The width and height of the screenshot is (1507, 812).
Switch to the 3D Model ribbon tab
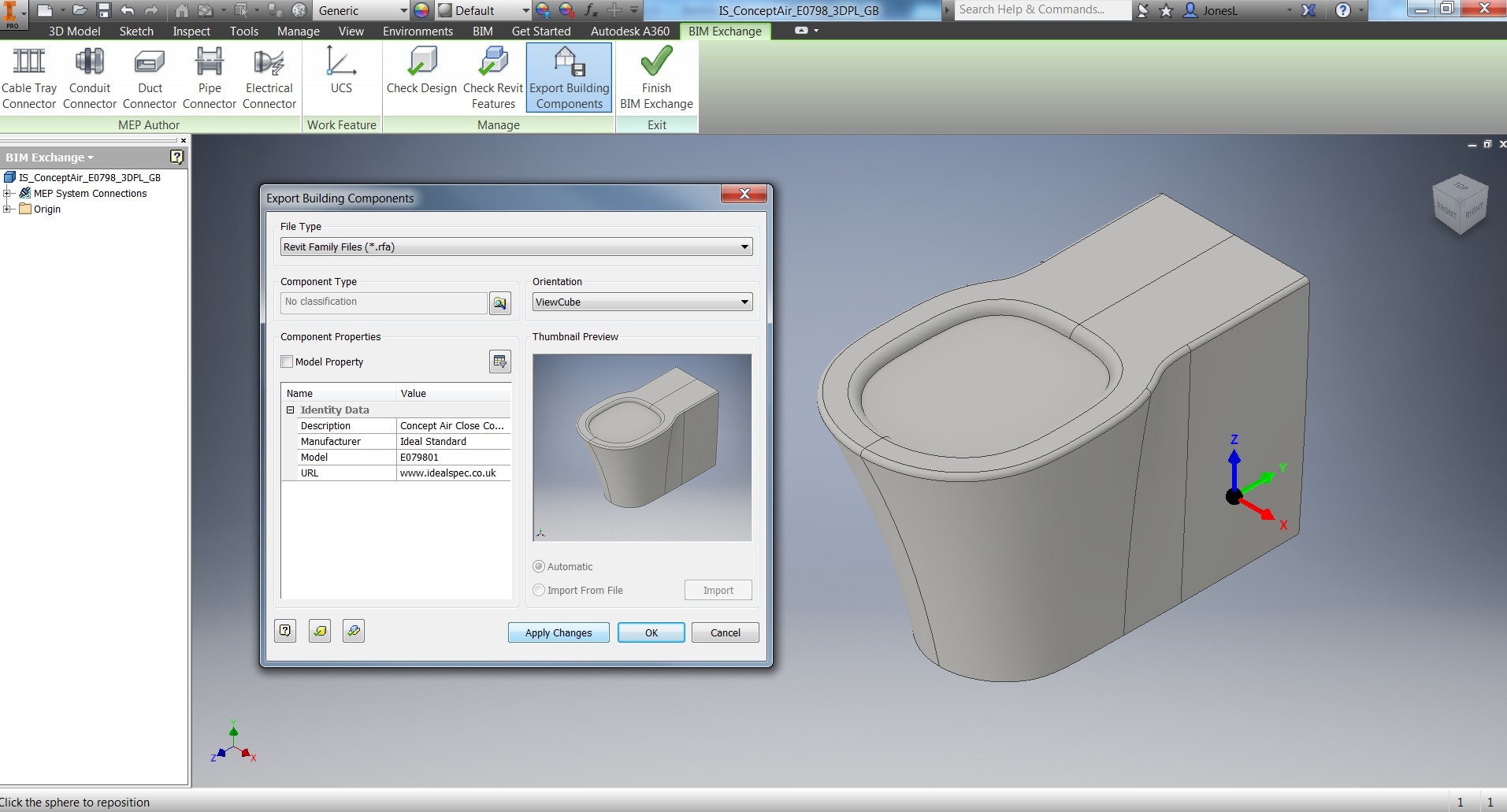coord(75,32)
